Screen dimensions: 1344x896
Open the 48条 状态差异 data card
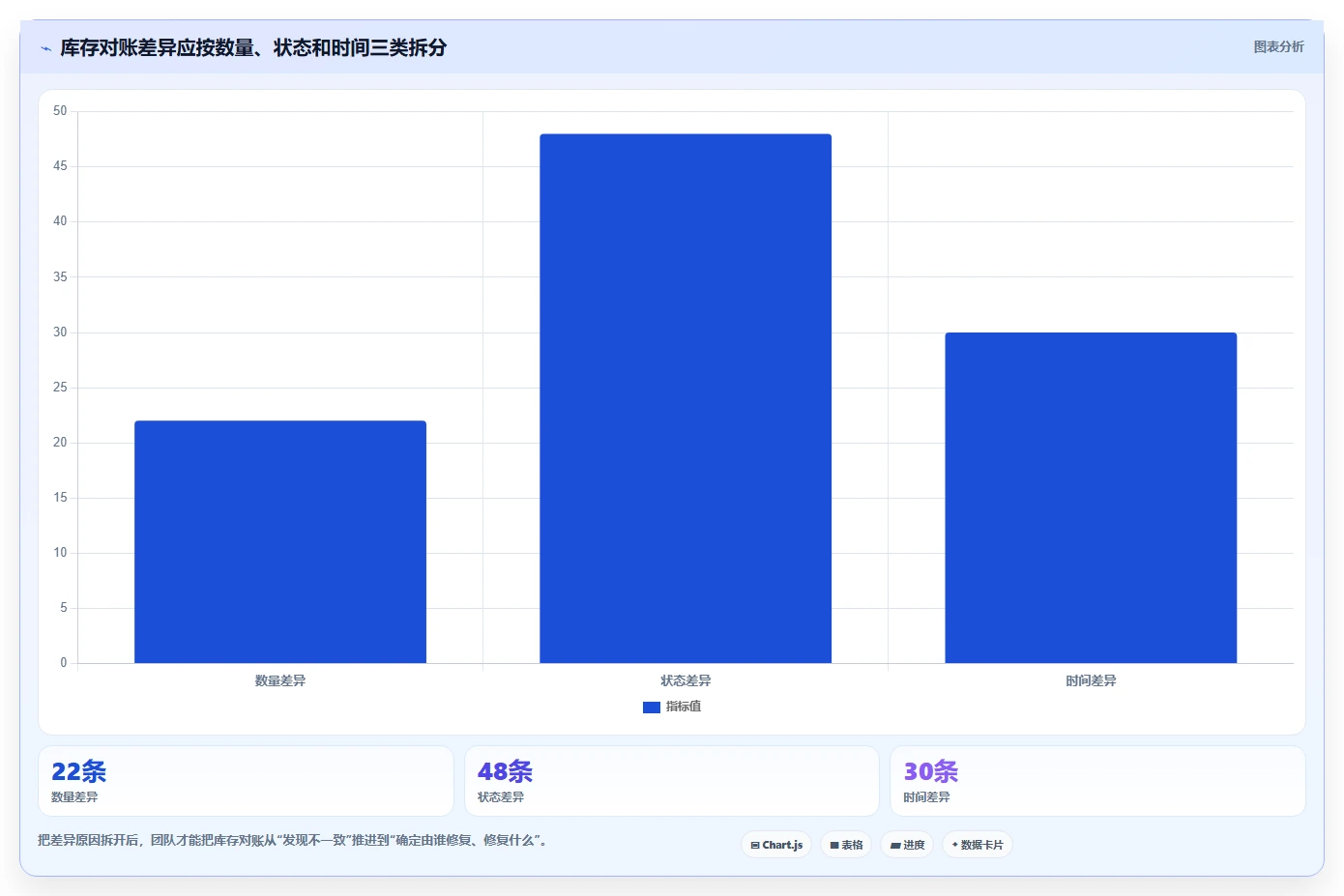coord(672,781)
